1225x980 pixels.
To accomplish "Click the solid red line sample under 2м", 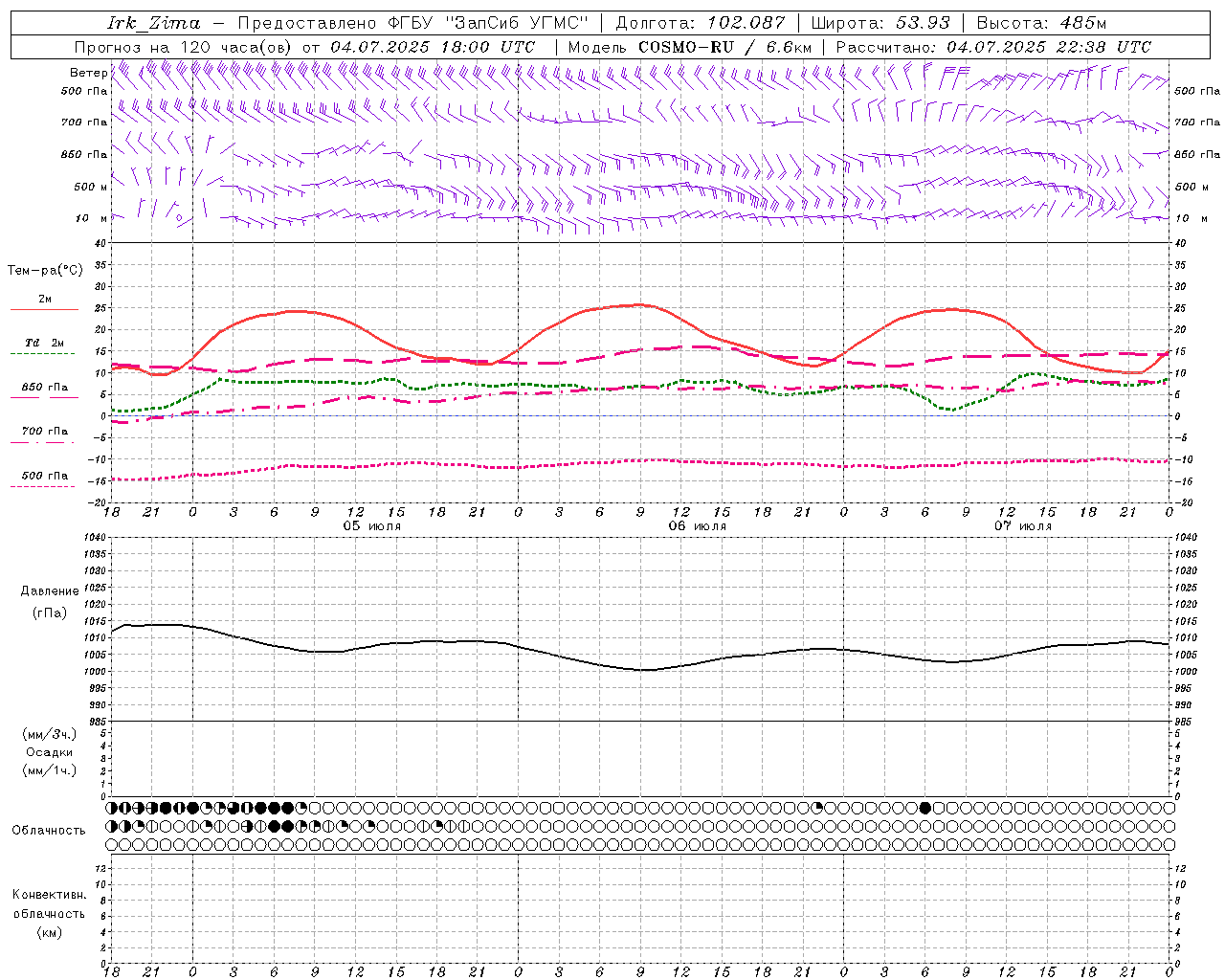I will point(44,310).
